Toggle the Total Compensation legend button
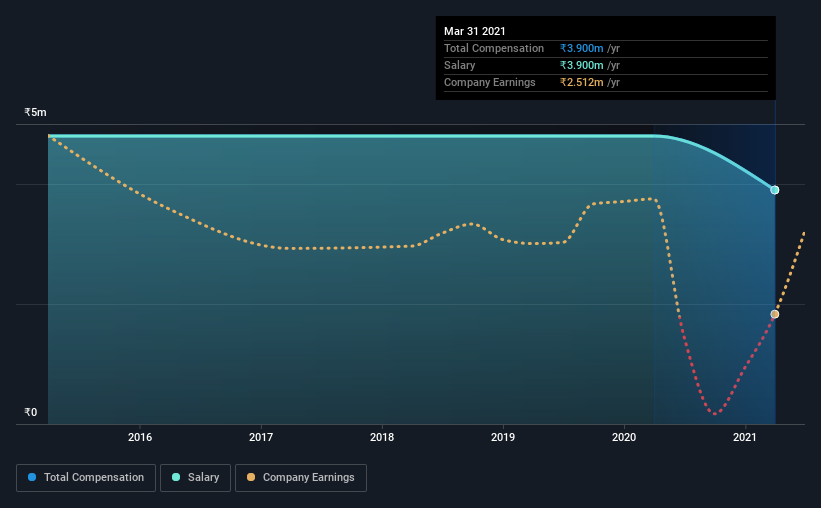The height and width of the screenshot is (508, 821). pyautogui.click(x=86, y=478)
